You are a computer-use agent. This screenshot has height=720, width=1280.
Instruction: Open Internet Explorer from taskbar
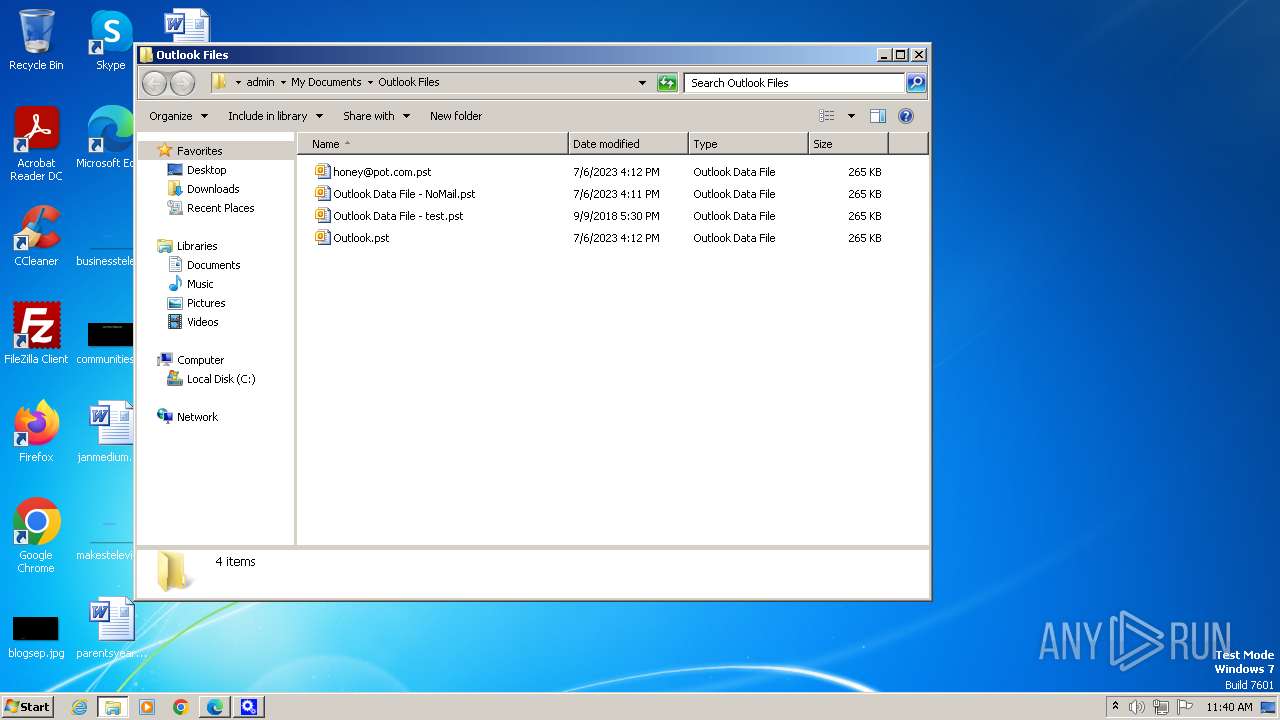[80, 707]
